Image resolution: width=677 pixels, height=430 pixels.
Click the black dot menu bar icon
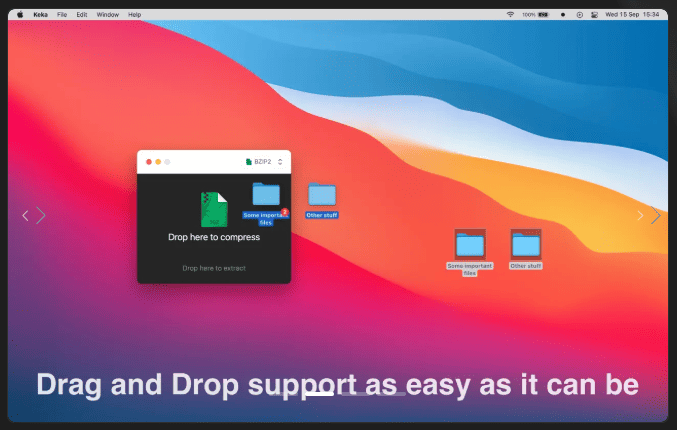[563, 15]
